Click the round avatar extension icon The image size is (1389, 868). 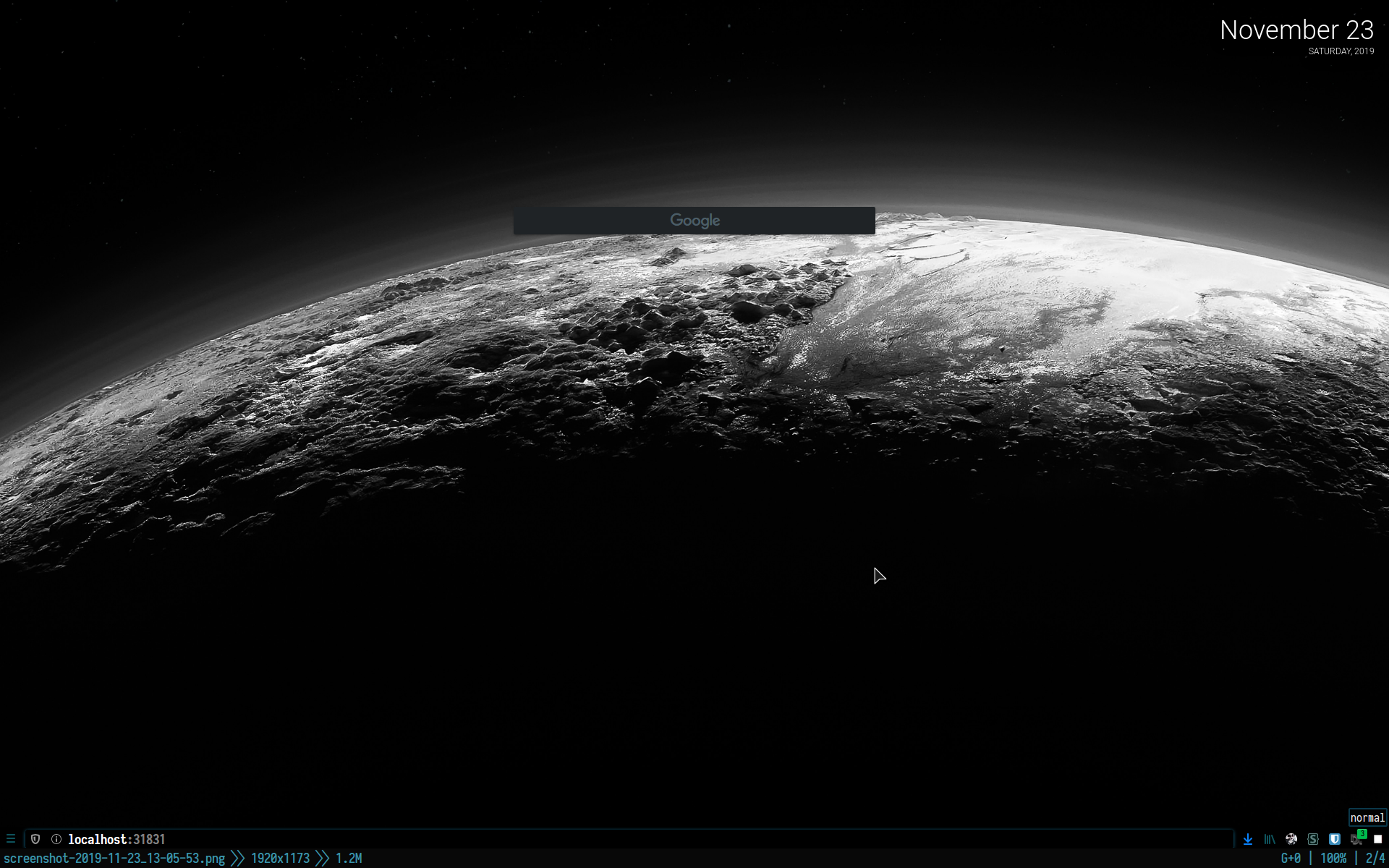[x=1291, y=839]
